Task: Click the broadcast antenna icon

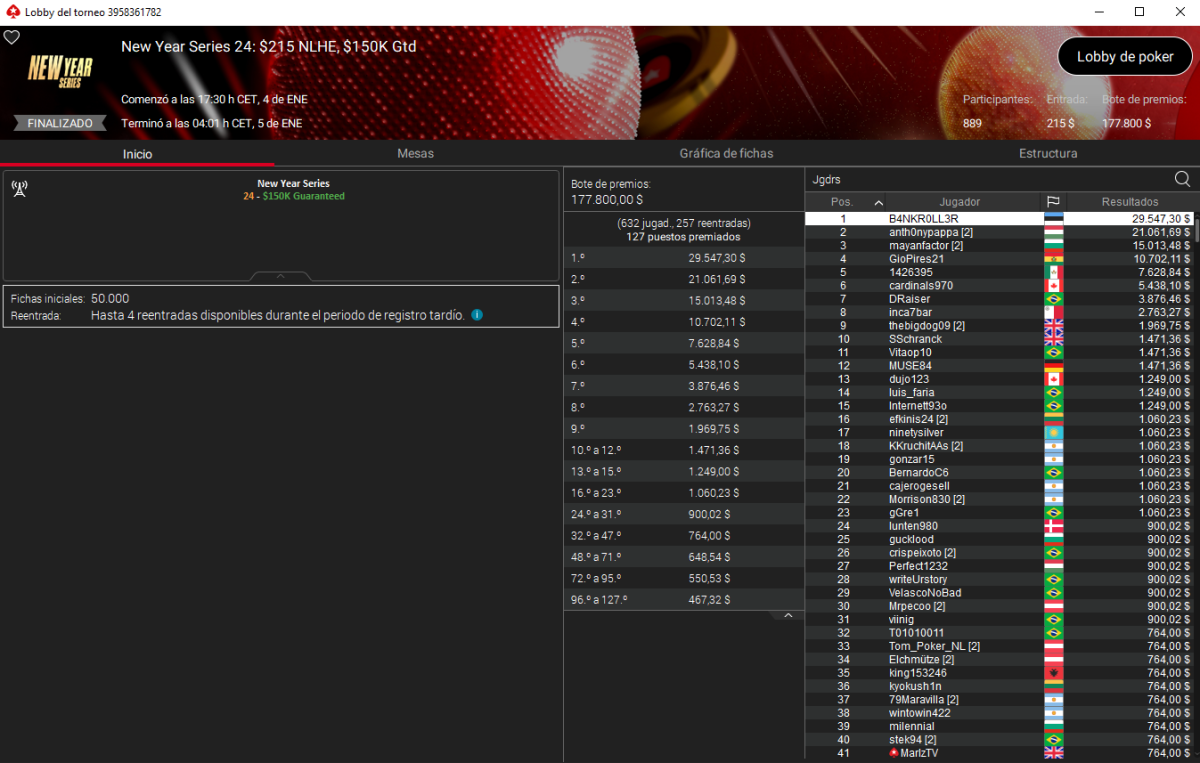Action: [x=19, y=188]
